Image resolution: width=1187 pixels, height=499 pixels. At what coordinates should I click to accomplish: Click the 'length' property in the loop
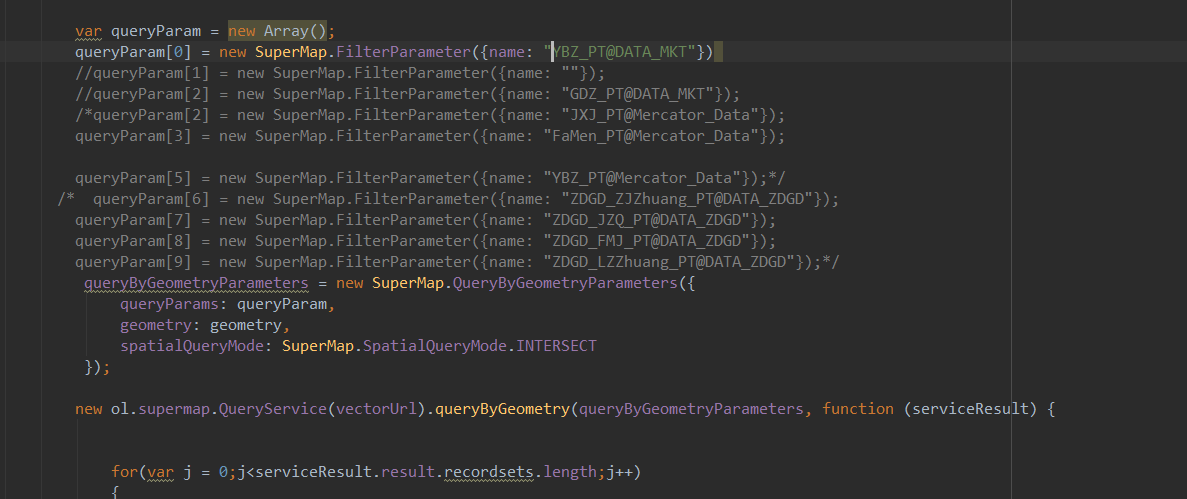571,472
